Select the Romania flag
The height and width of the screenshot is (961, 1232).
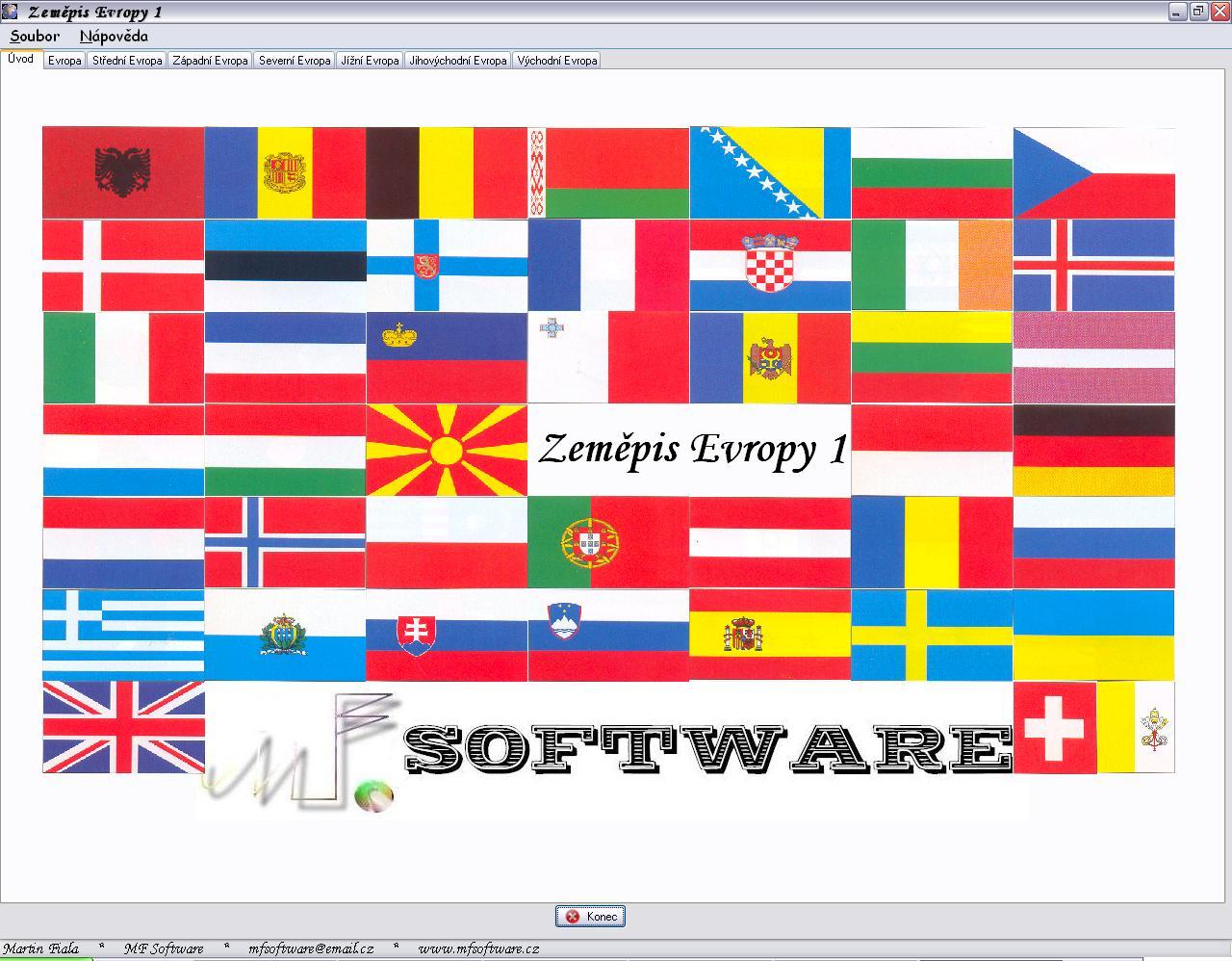coord(932,542)
